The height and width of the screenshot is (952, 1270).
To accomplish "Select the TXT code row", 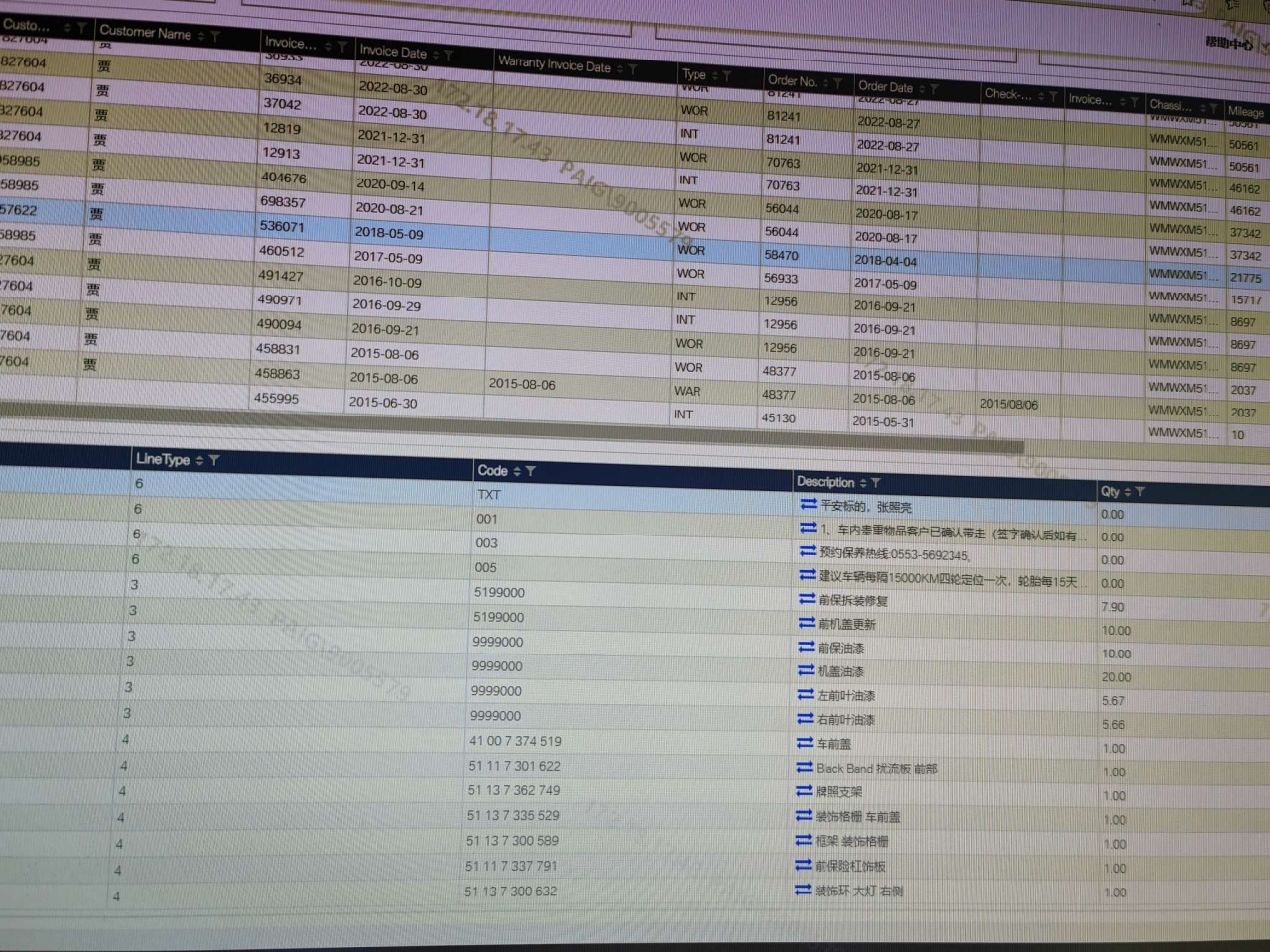I will 635,498.
